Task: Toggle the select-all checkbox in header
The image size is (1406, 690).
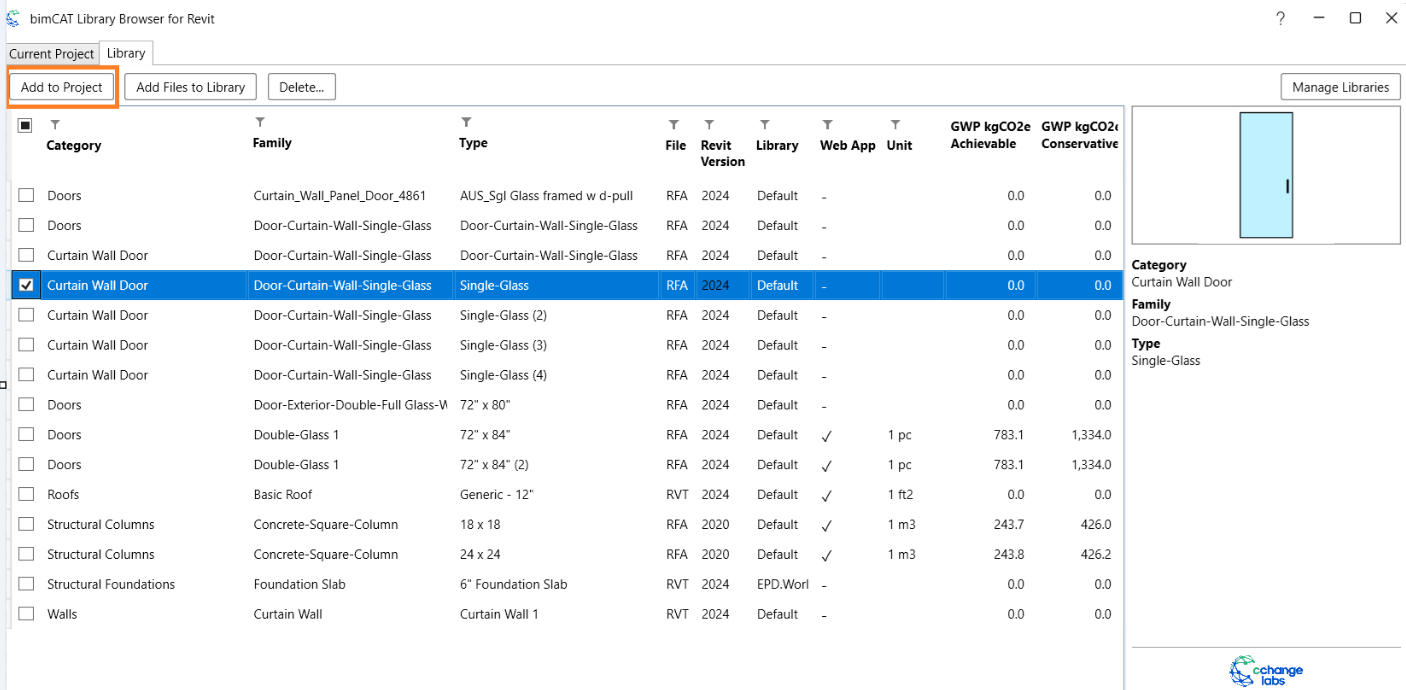Action: tap(25, 126)
